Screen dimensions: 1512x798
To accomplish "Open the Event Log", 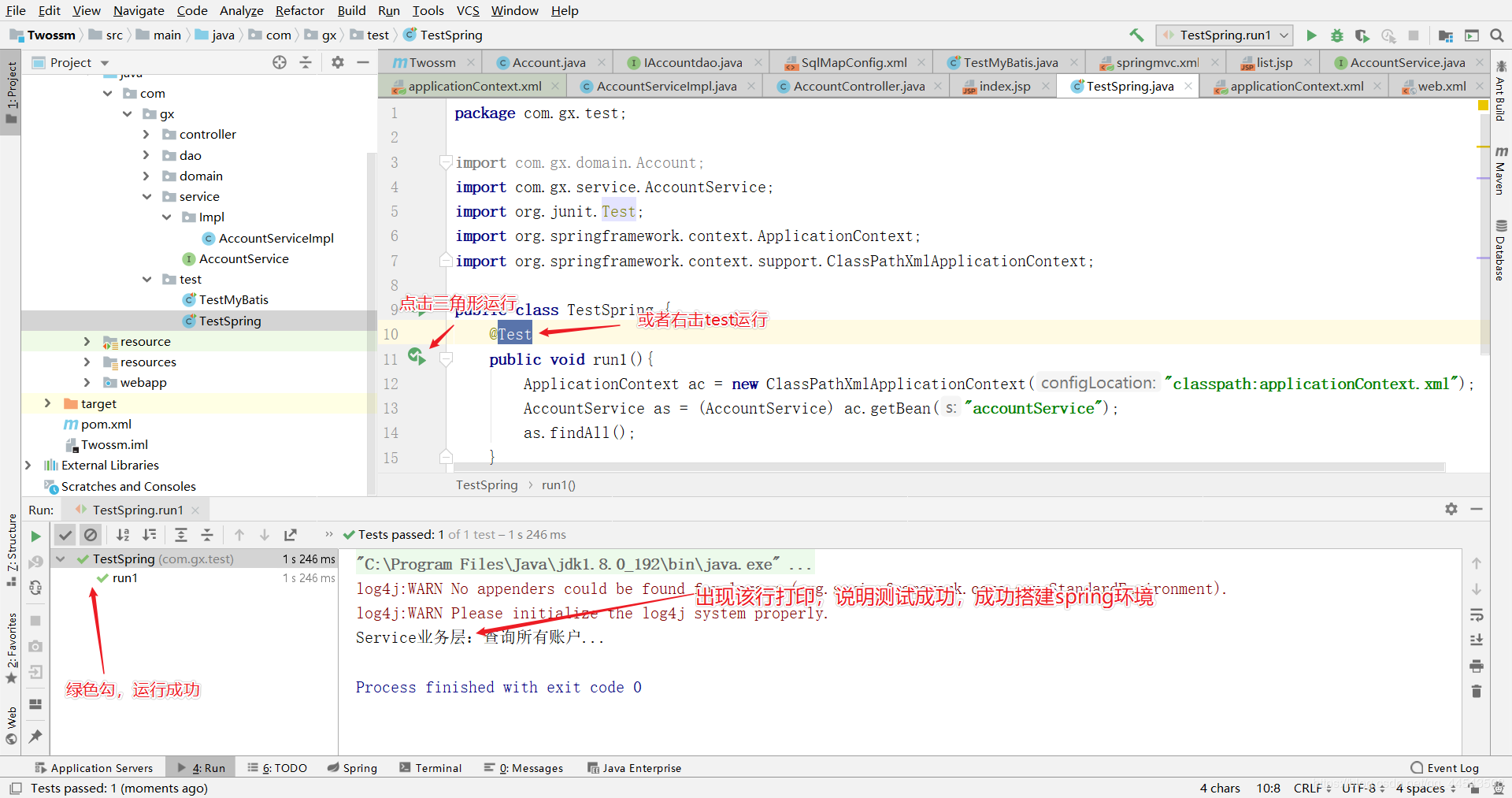I will coord(1444,768).
